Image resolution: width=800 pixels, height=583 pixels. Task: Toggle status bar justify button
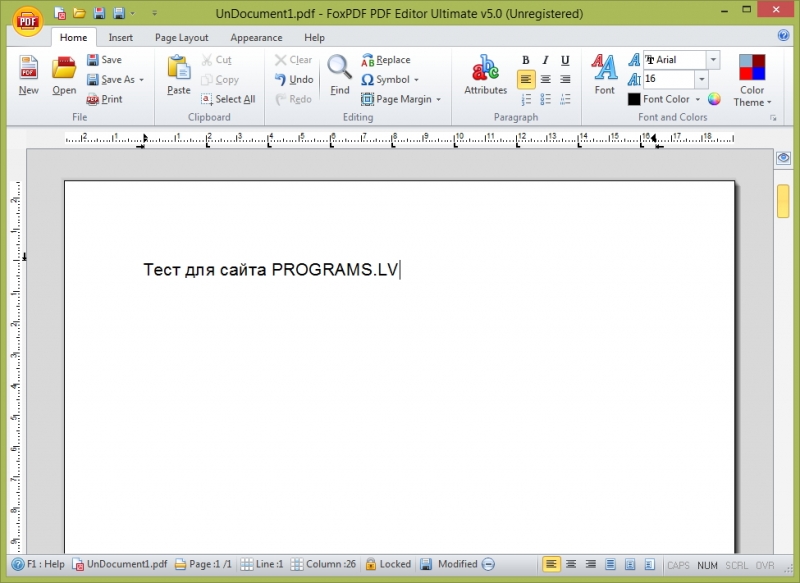click(x=610, y=564)
